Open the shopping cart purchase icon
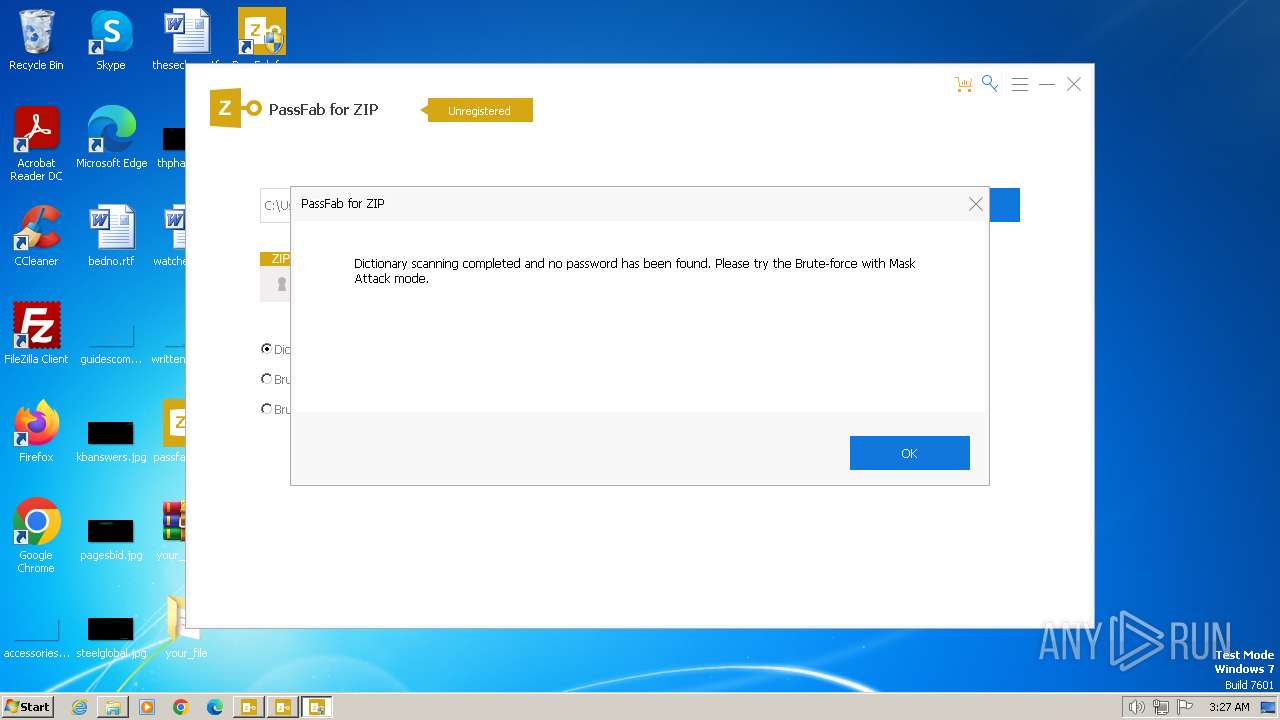1280x720 pixels. [x=963, y=85]
